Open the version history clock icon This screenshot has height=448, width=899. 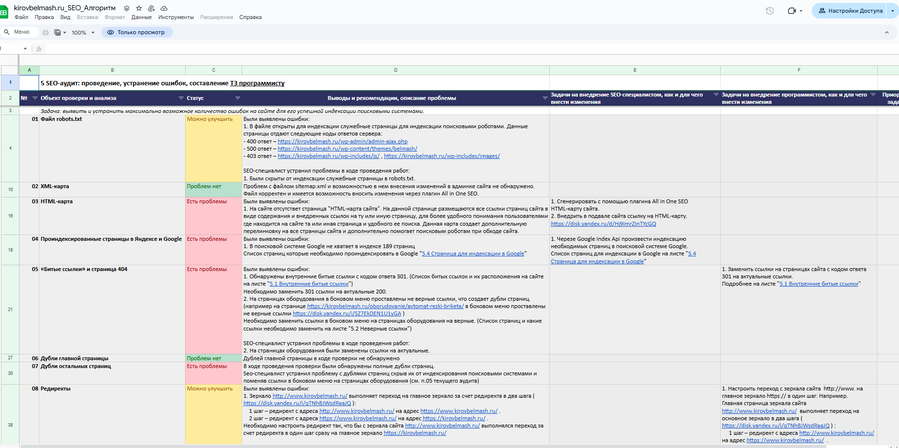click(x=769, y=11)
